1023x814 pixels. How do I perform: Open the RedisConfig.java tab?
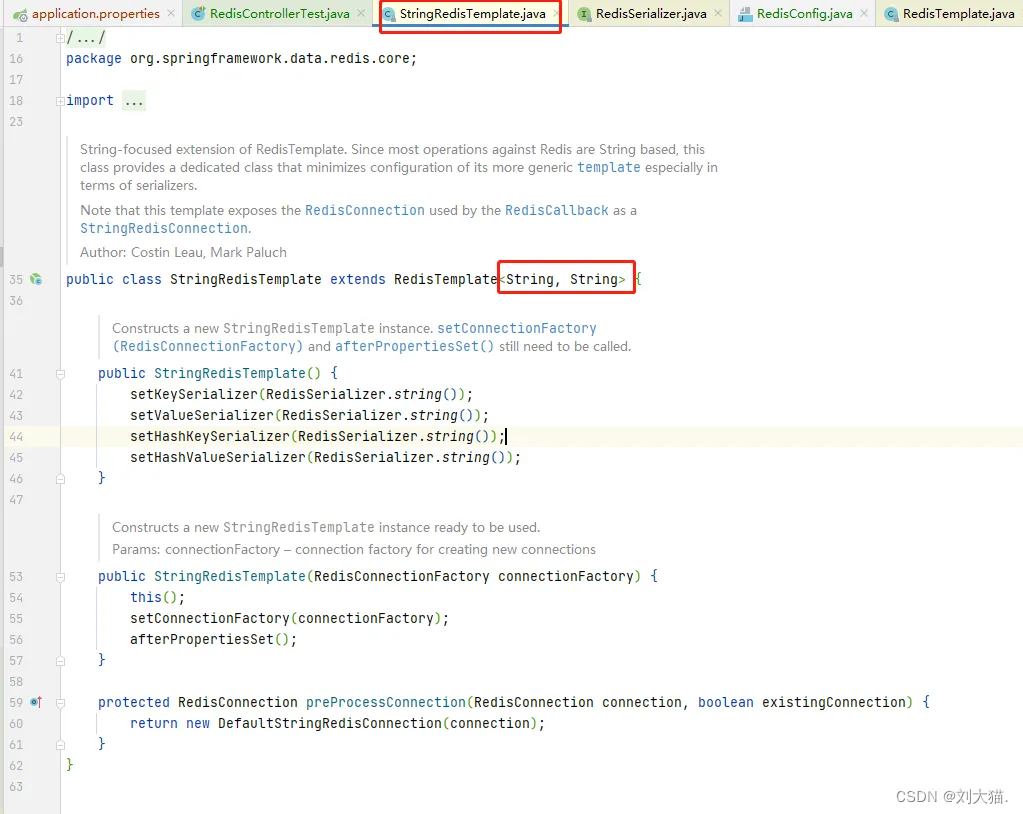coord(804,13)
